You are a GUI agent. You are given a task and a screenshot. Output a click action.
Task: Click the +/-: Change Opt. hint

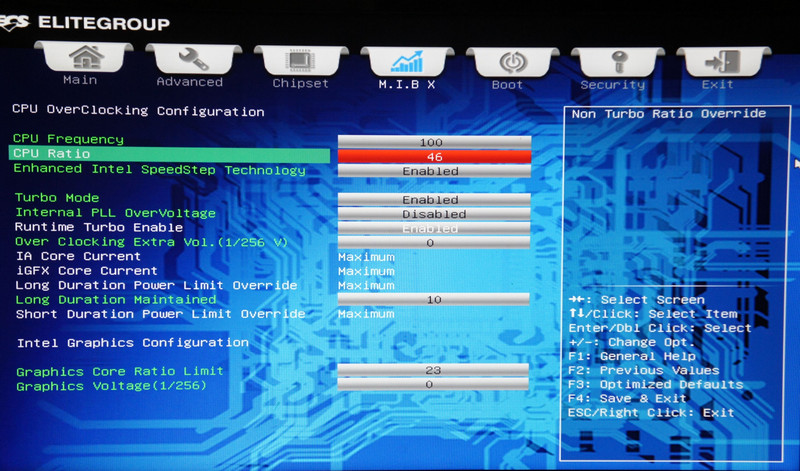(x=632, y=342)
